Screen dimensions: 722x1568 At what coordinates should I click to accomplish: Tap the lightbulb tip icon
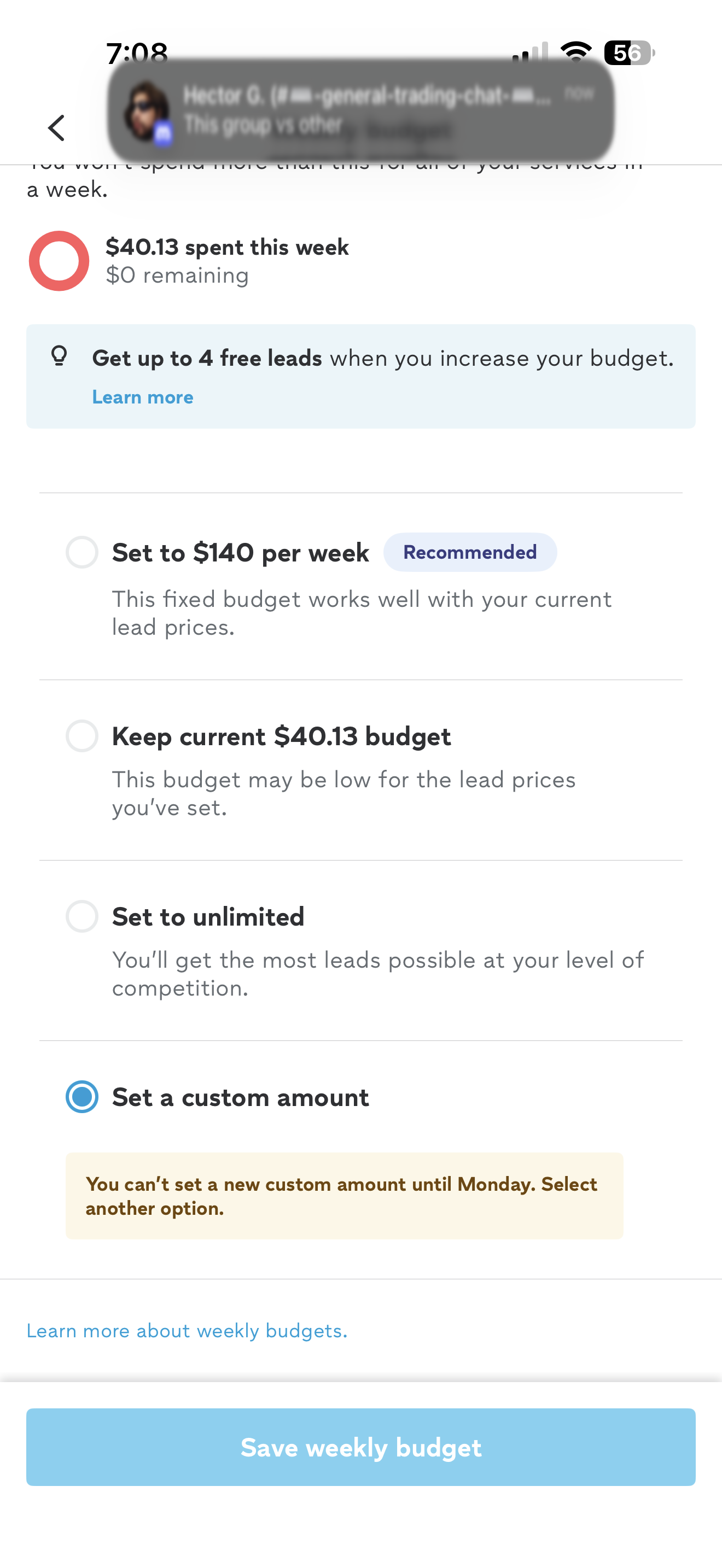[59, 356]
